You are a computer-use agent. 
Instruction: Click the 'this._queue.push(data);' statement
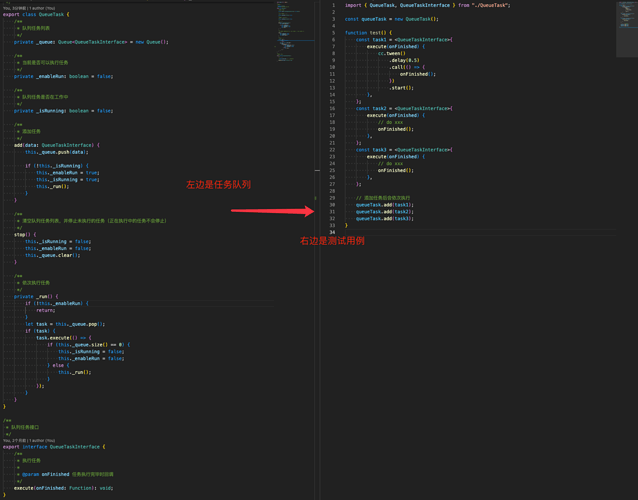pyautogui.click(x=57, y=152)
